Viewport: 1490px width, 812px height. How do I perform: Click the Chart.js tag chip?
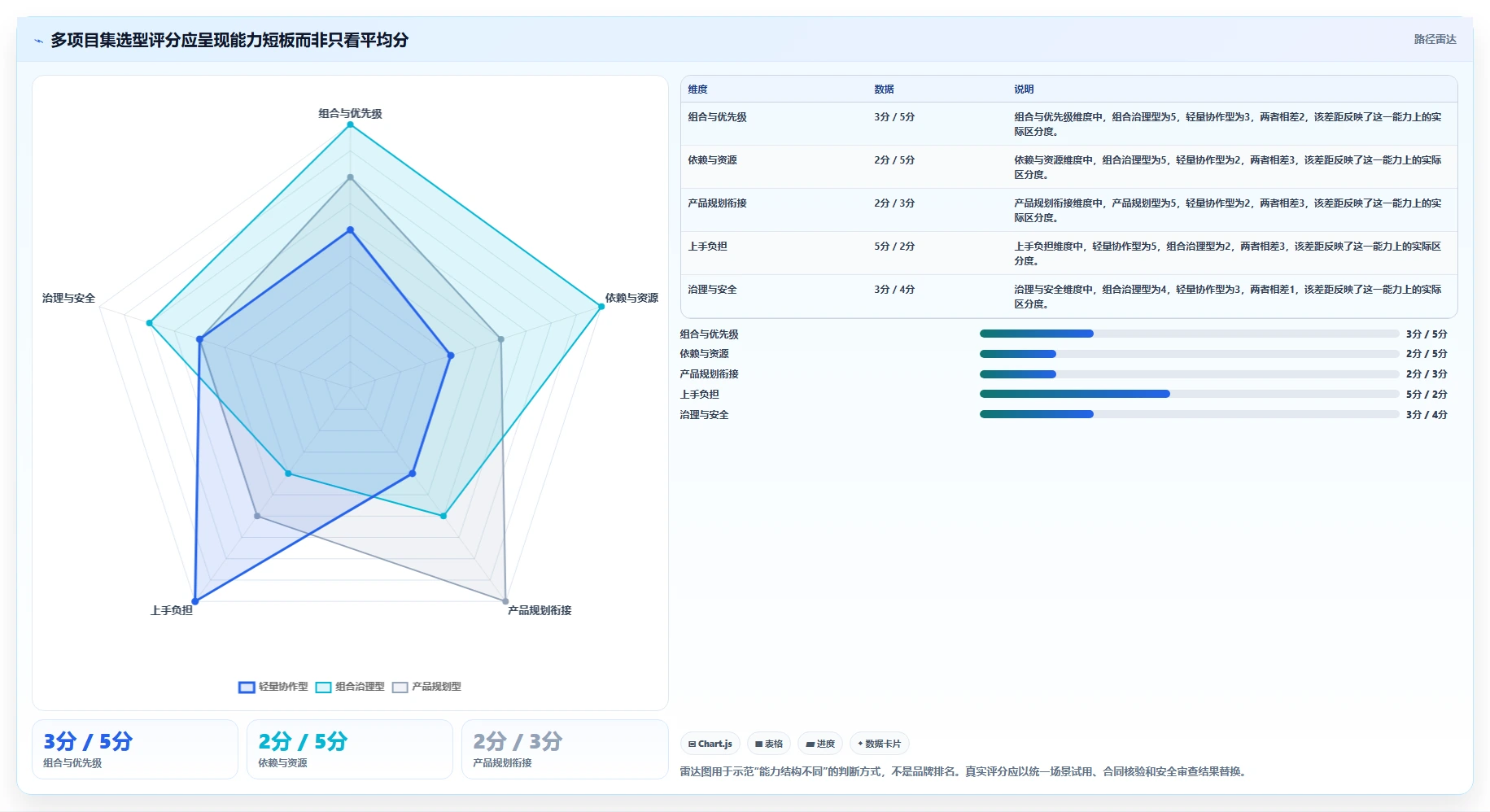(x=710, y=744)
